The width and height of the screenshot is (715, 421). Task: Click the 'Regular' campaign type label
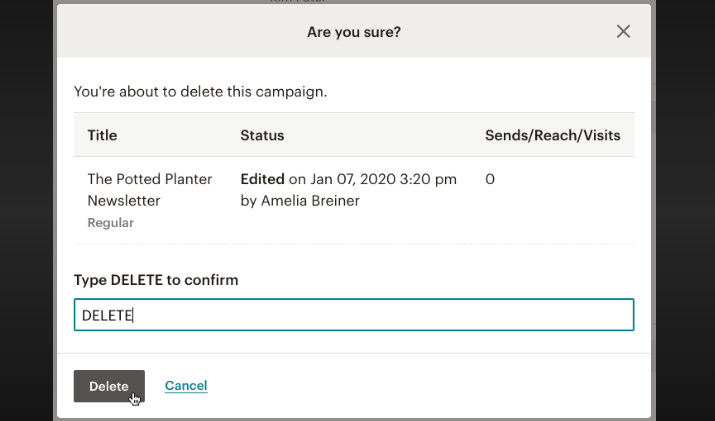(110, 223)
